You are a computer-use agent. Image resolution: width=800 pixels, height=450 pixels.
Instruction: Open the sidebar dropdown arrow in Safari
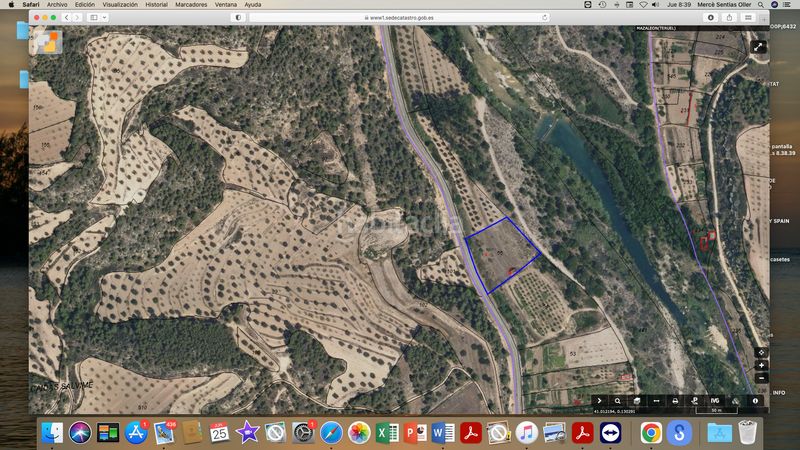pos(105,17)
